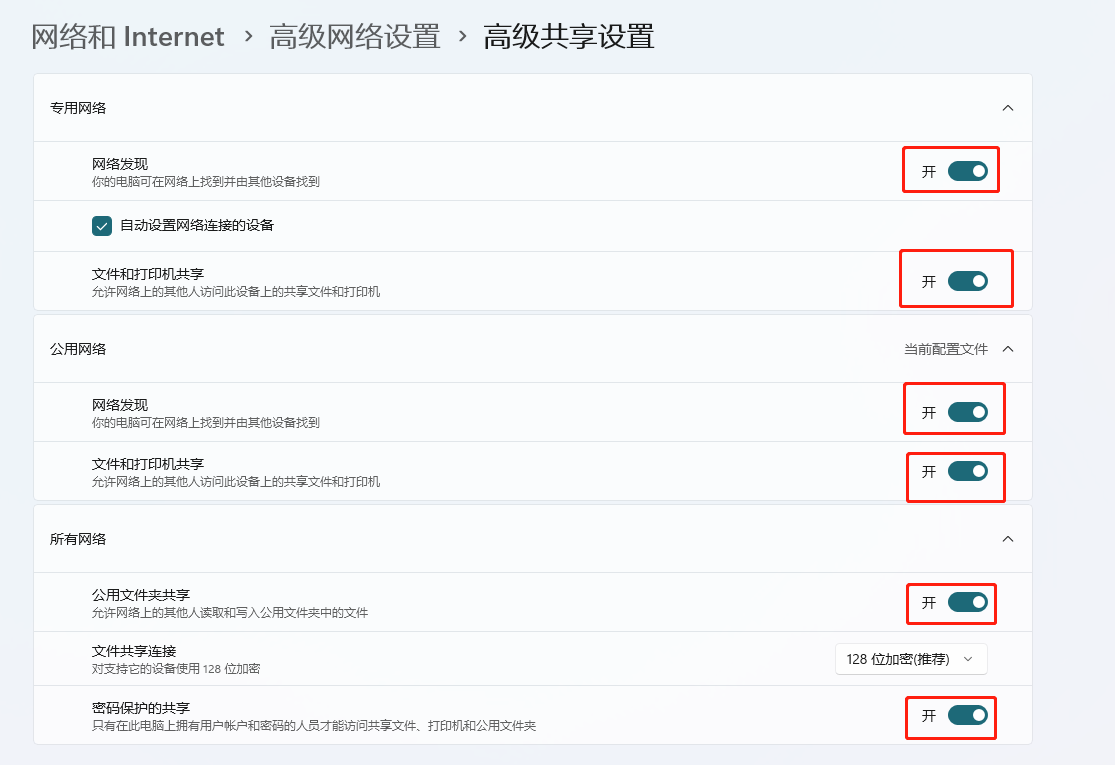Uncheck 自动设置网络连接的设备 checkbox

coord(102,226)
